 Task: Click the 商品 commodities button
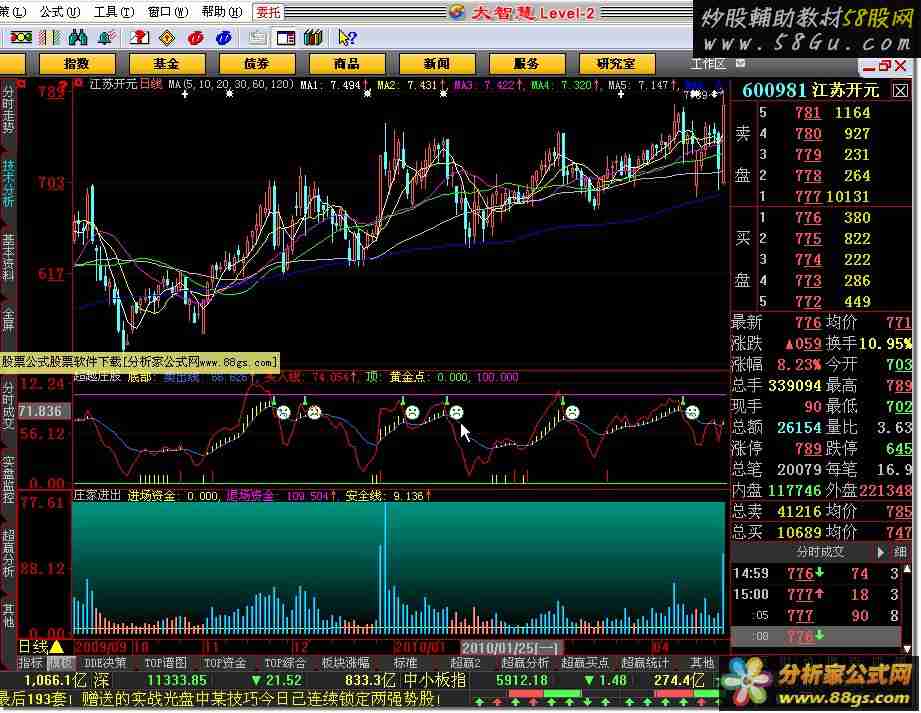click(347, 63)
